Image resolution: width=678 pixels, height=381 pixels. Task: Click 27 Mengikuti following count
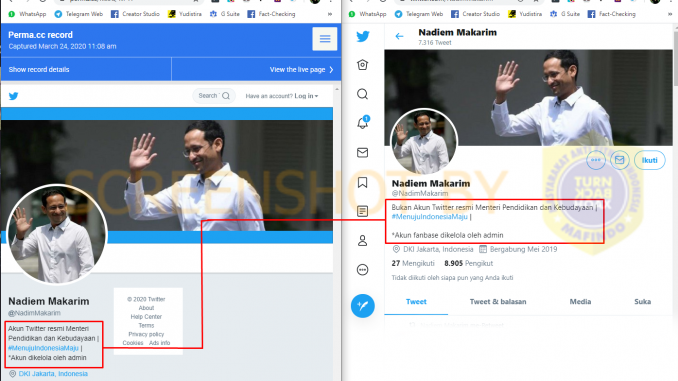click(413, 263)
